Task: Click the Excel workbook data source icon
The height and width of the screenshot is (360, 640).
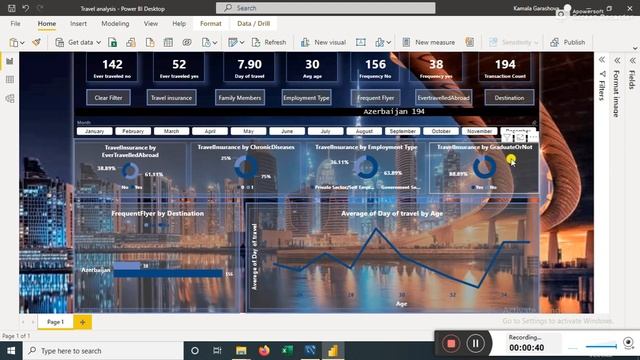Action: tap(112, 42)
